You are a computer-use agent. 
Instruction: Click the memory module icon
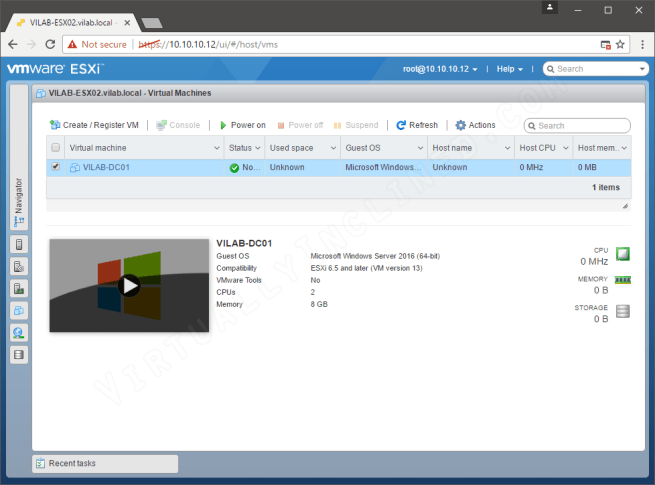pos(623,280)
